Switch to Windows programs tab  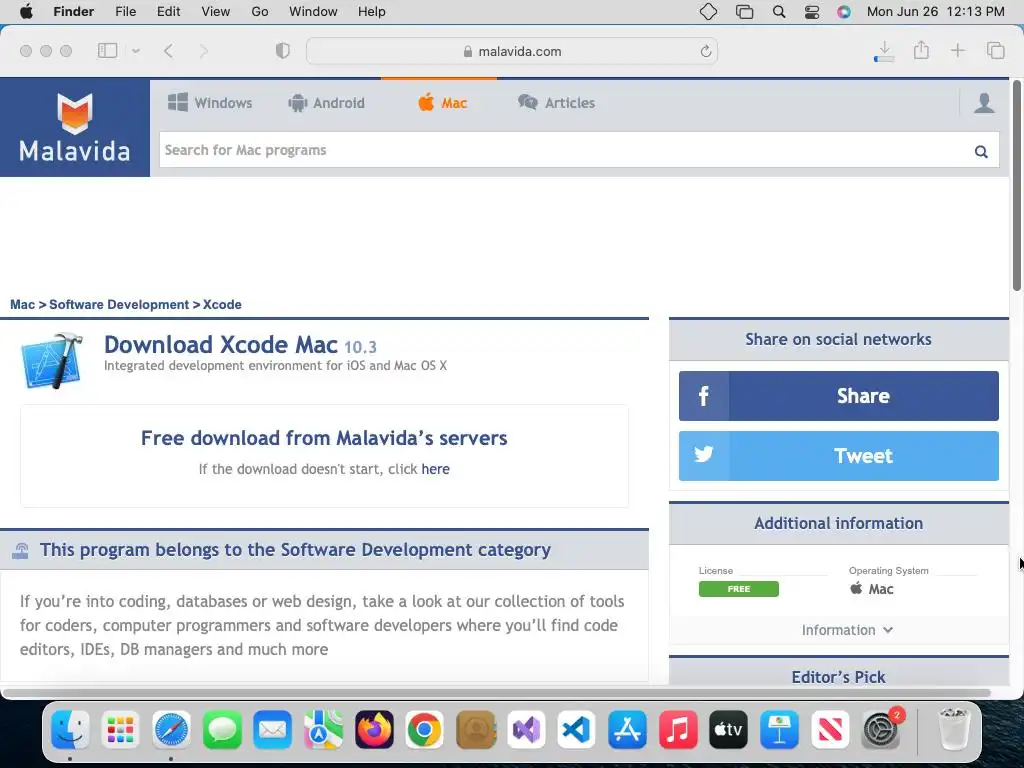point(210,103)
